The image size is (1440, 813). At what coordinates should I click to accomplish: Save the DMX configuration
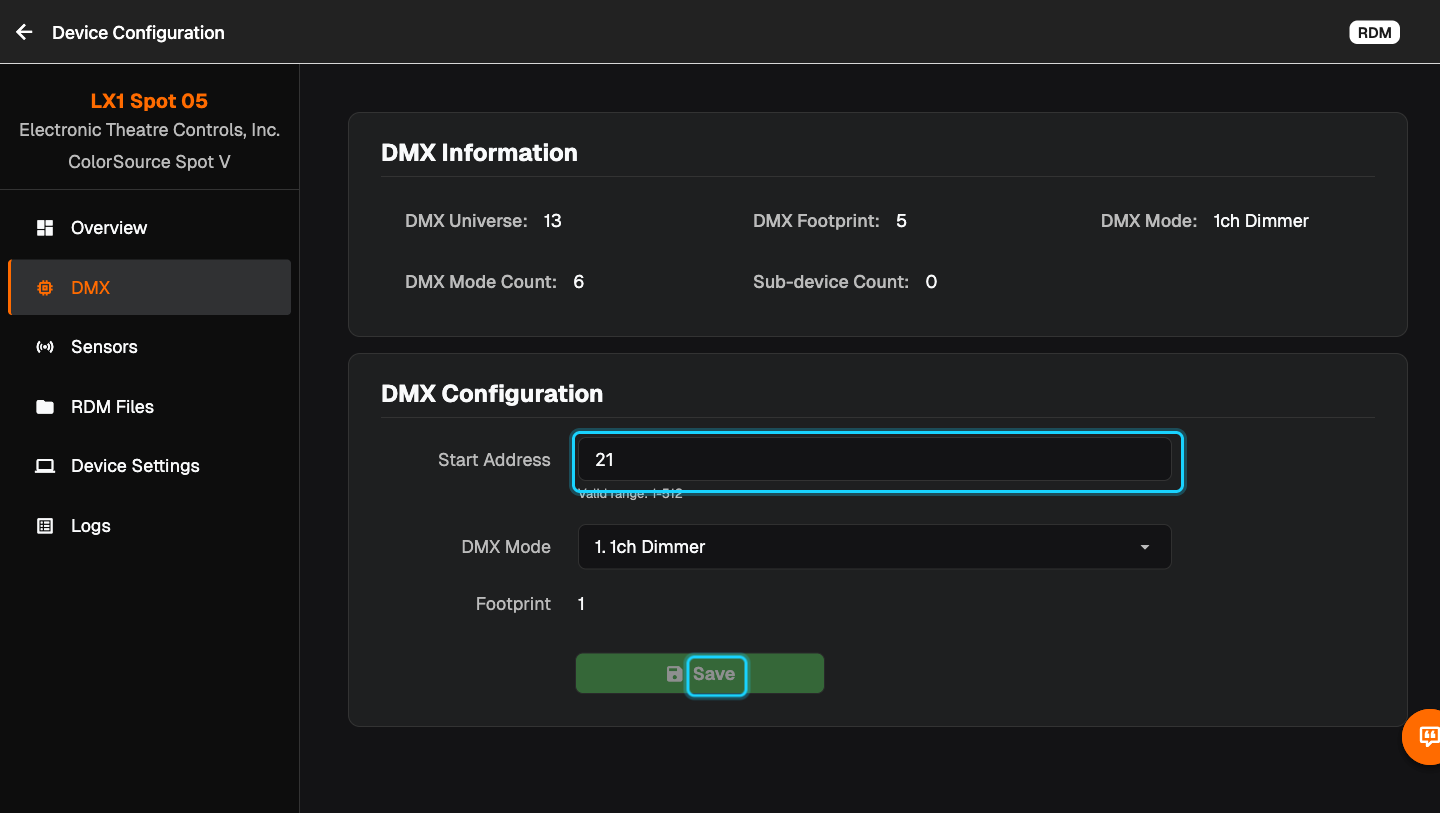click(700, 674)
